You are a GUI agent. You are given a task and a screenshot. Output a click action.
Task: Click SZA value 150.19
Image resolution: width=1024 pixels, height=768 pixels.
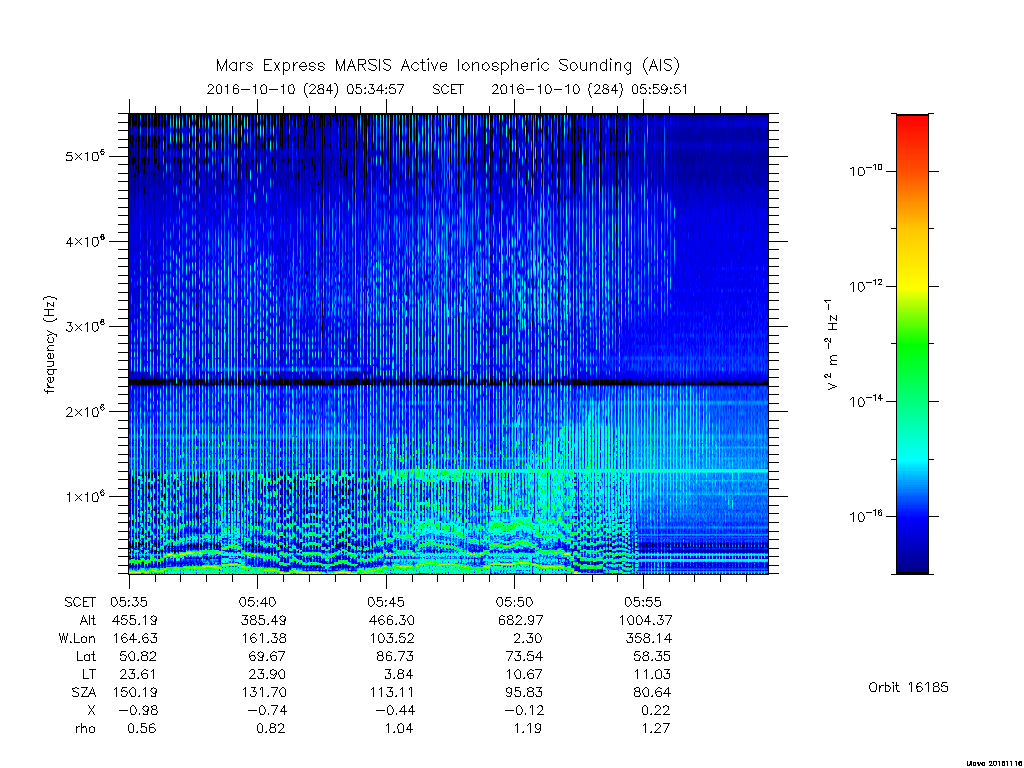[135, 692]
